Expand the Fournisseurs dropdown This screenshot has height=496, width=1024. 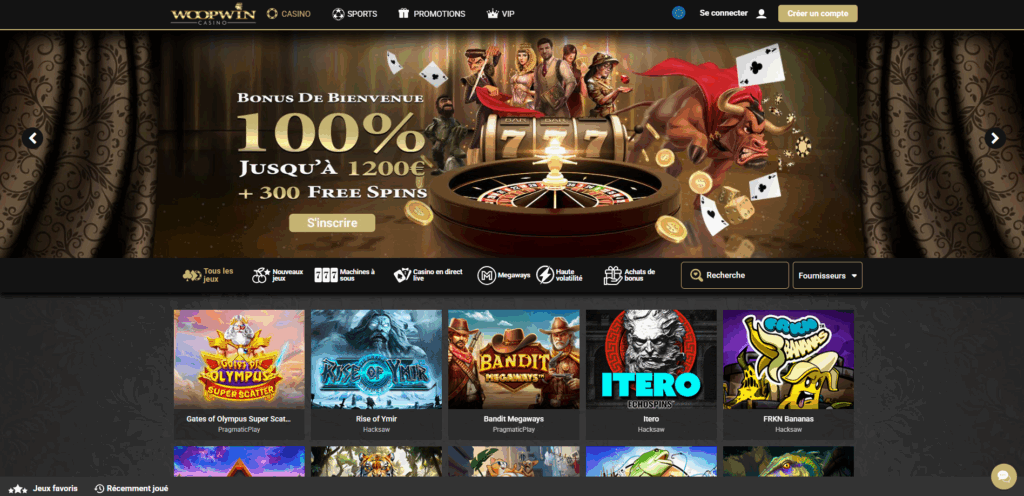(x=827, y=275)
